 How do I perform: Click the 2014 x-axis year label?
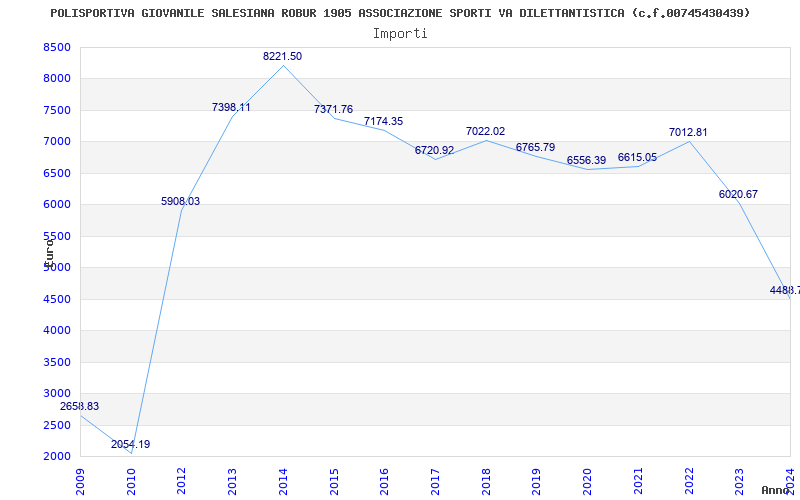[x=283, y=481]
